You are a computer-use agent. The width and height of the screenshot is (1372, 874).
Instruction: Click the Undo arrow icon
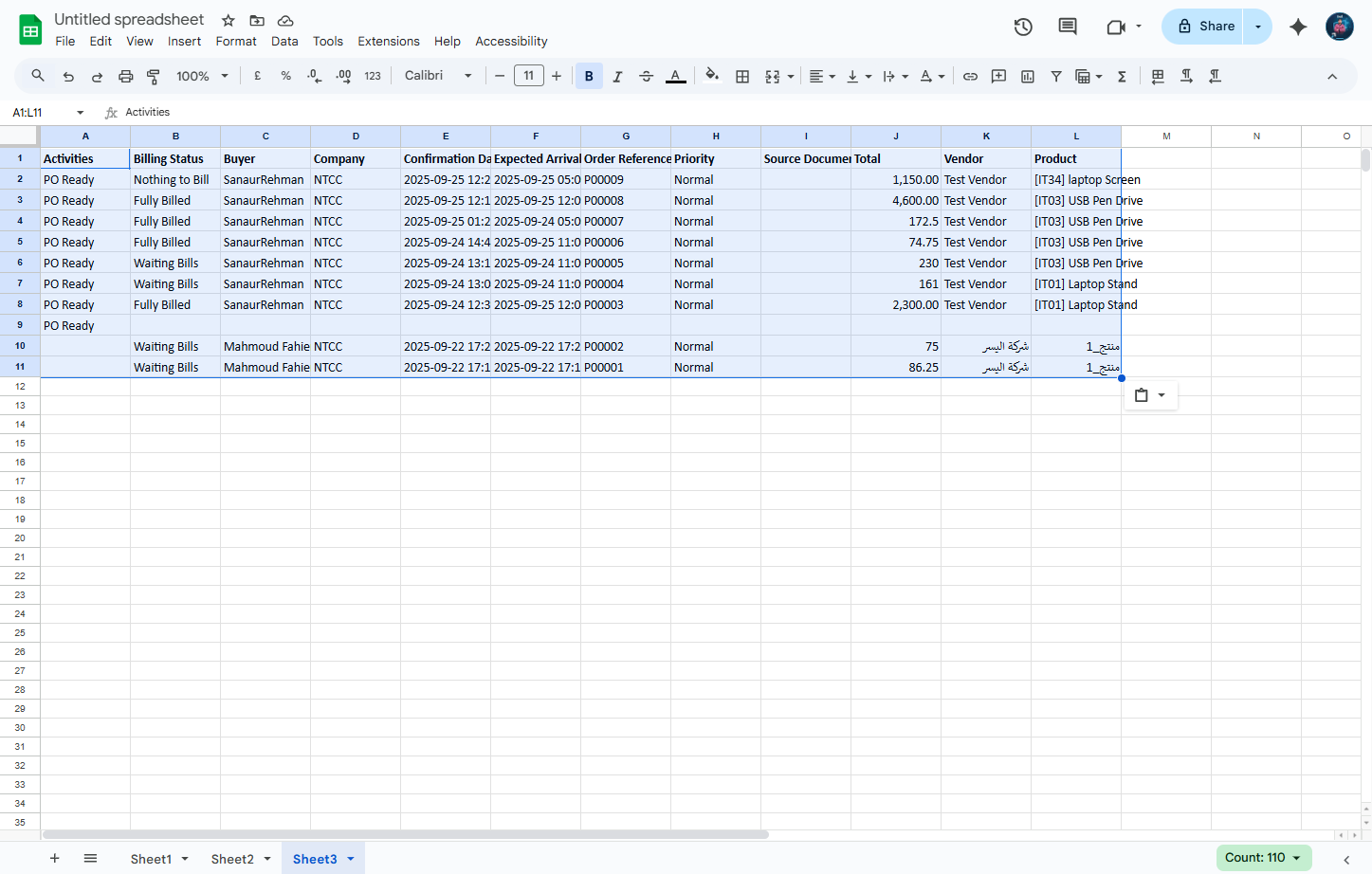click(68, 77)
